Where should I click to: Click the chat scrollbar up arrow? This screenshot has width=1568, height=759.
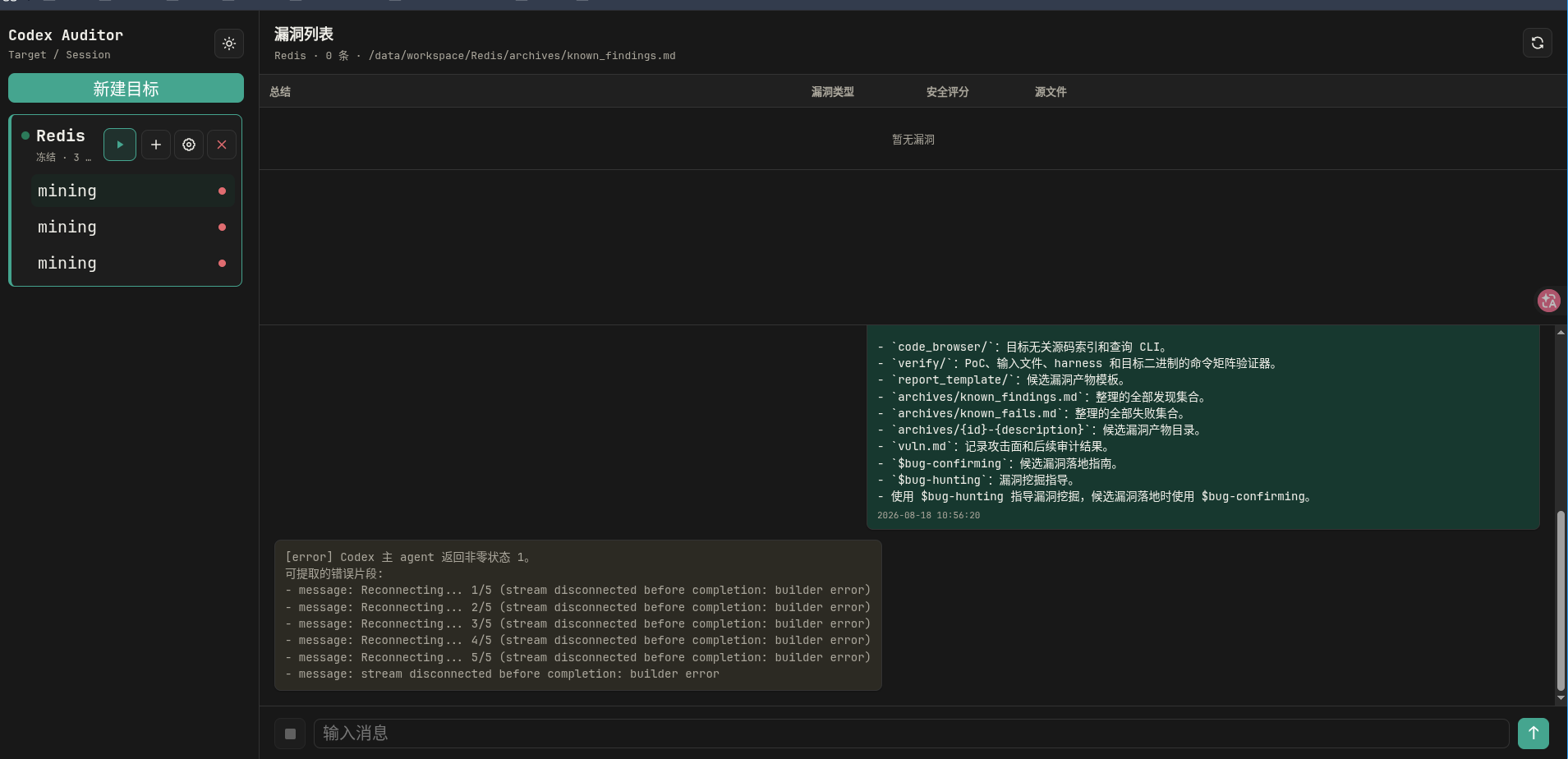coord(1561,332)
